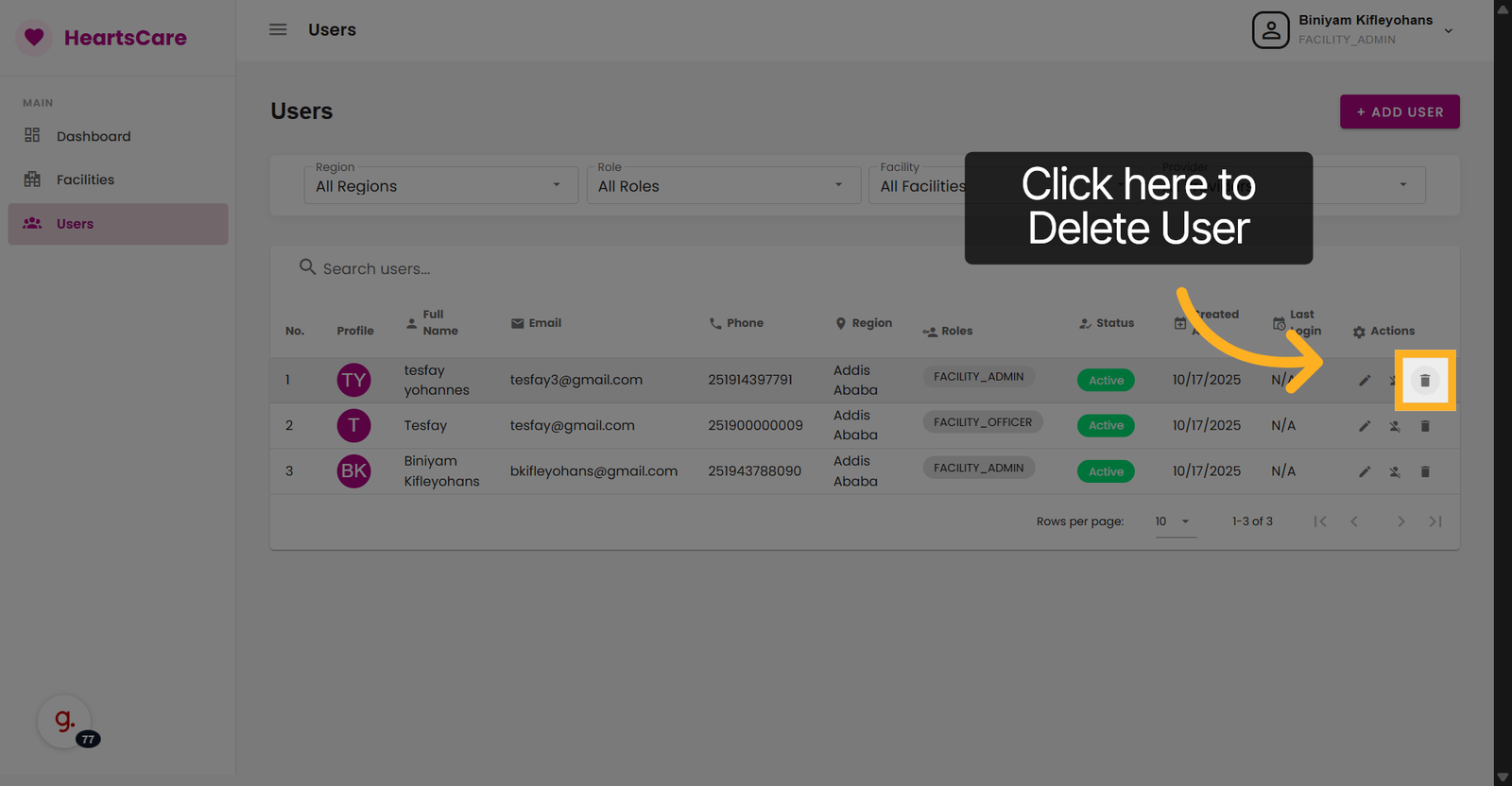Click the Grammarly floating badge icon

coord(64,722)
